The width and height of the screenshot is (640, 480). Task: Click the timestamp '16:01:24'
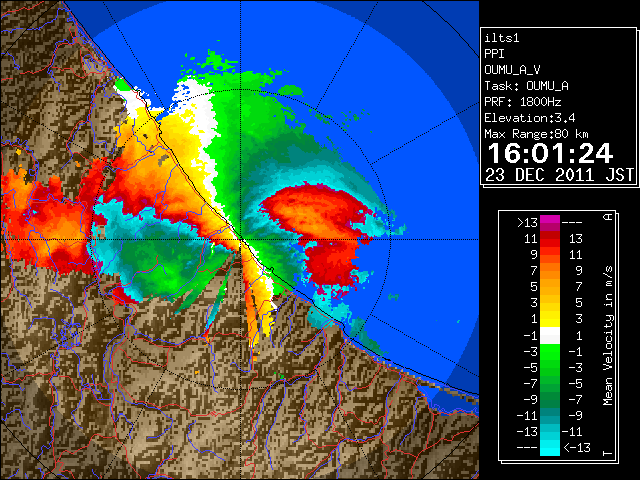tap(550, 153)
